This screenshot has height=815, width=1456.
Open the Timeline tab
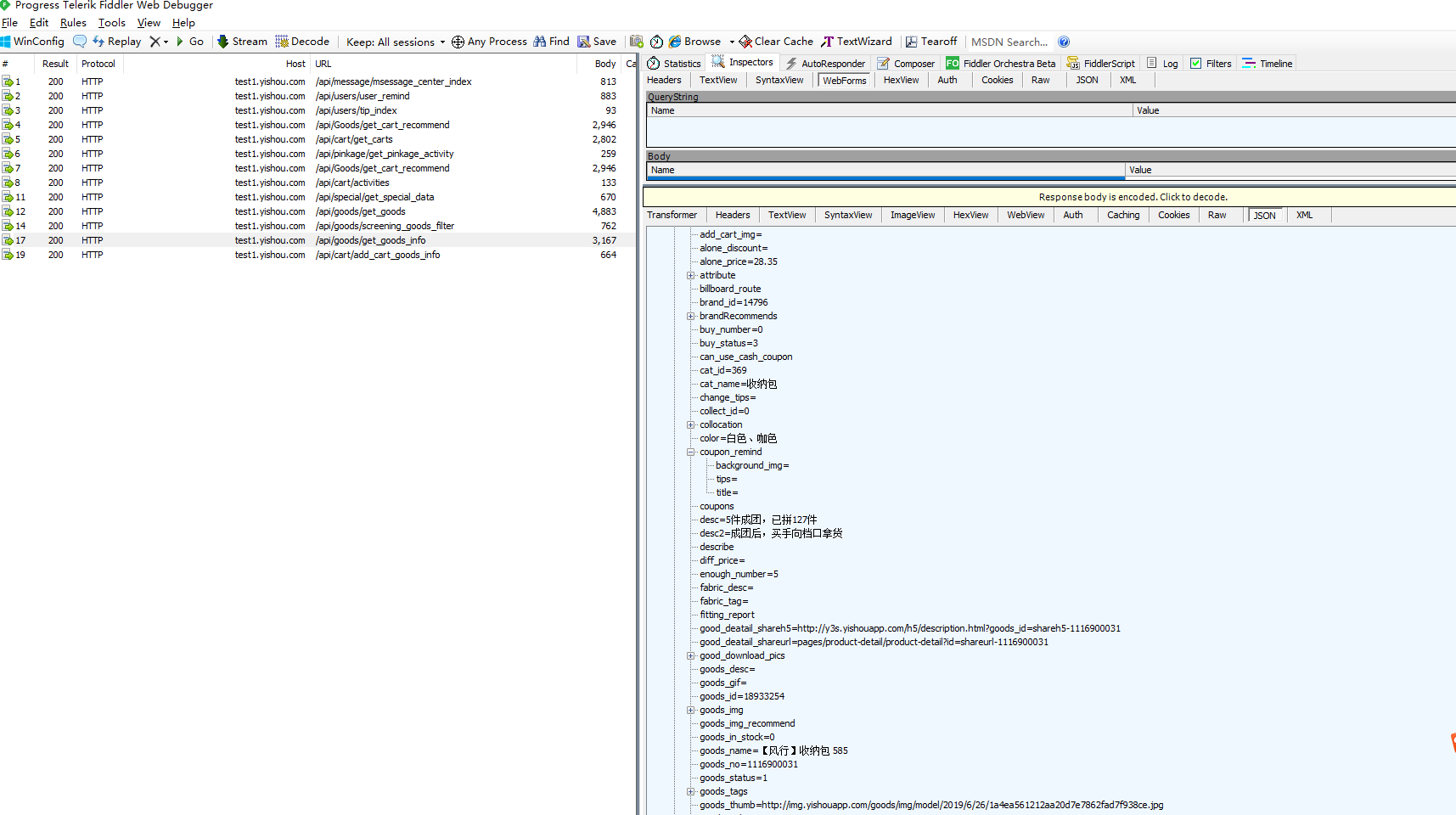[1268, 64]
